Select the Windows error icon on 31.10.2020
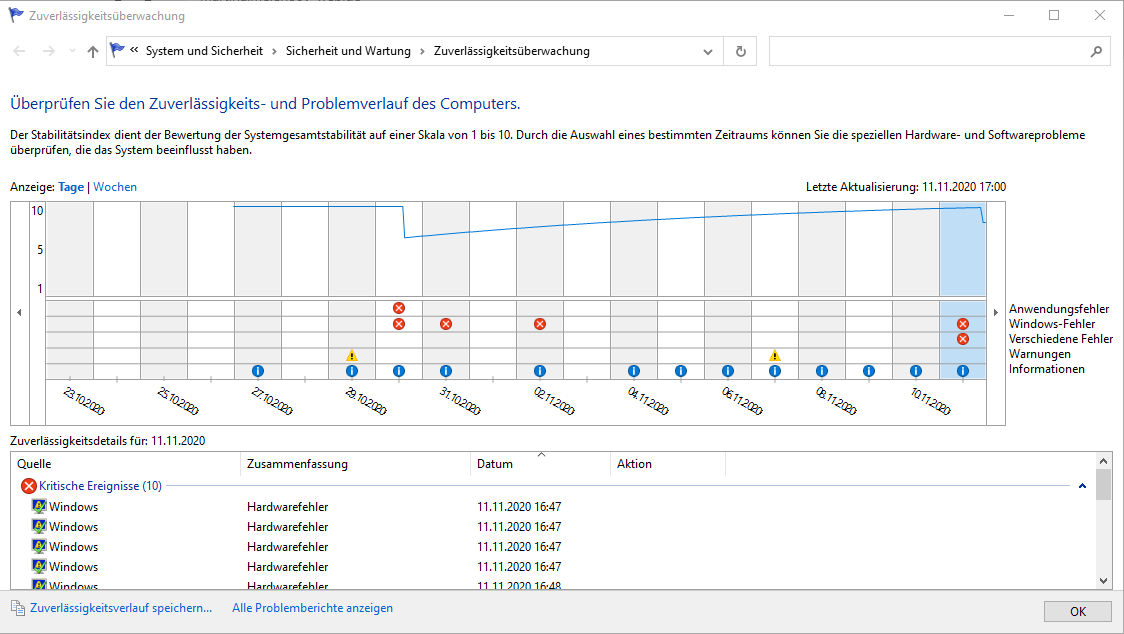Screen dimensions: 1124x634 (x=446, y=323)
